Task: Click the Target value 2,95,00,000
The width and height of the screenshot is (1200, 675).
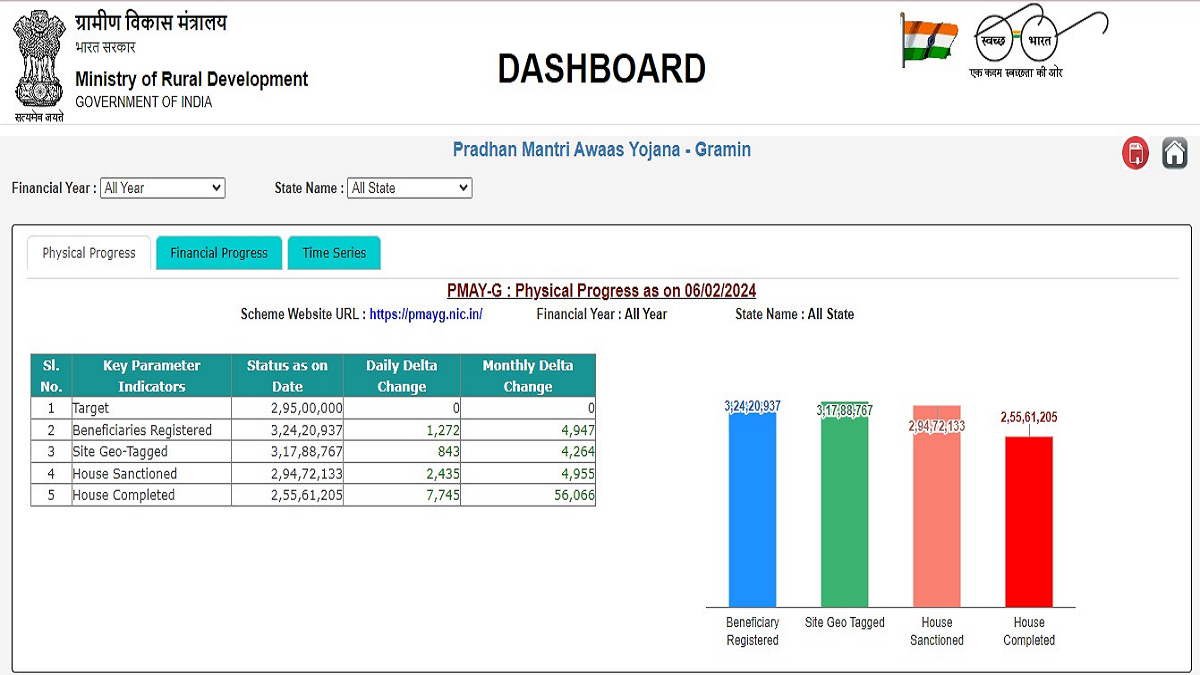Action: pos(306,408)
